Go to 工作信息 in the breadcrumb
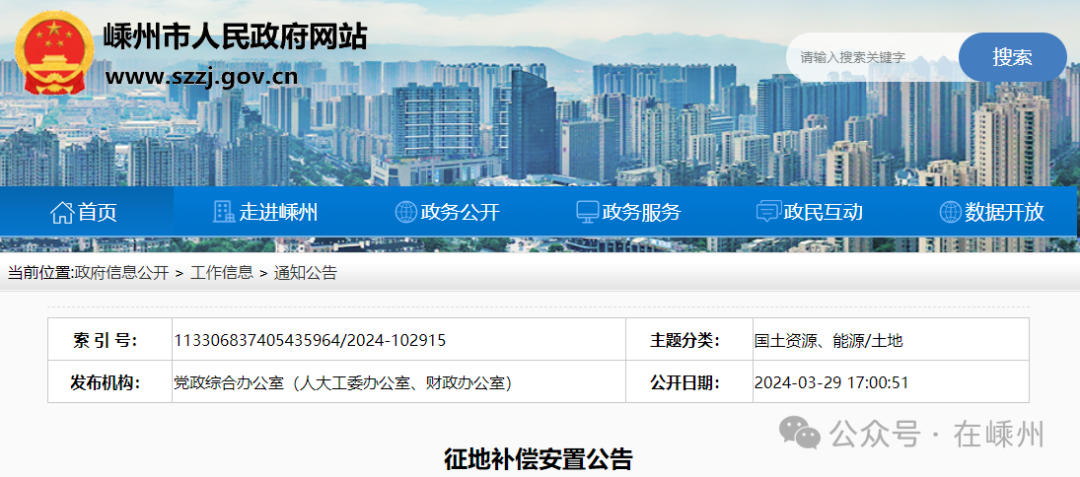 tap(222, 273)
